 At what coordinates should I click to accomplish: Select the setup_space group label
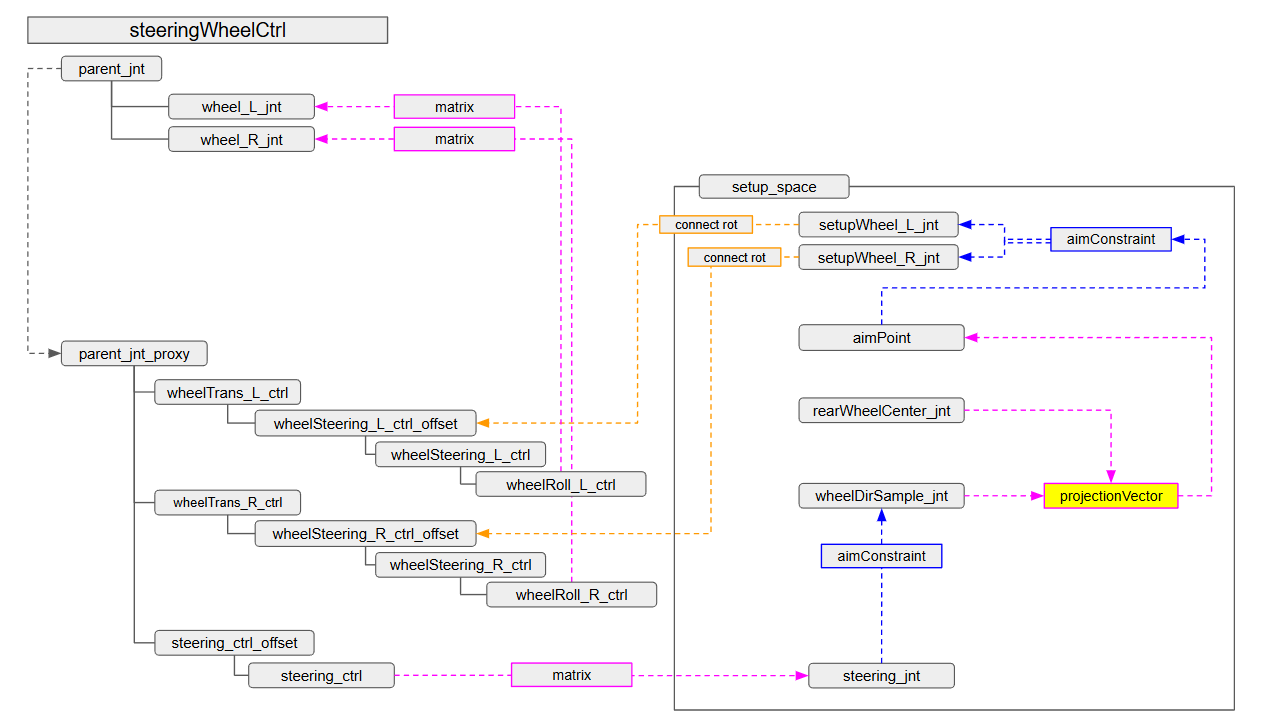pyautogui.click(x=773, y=187)
